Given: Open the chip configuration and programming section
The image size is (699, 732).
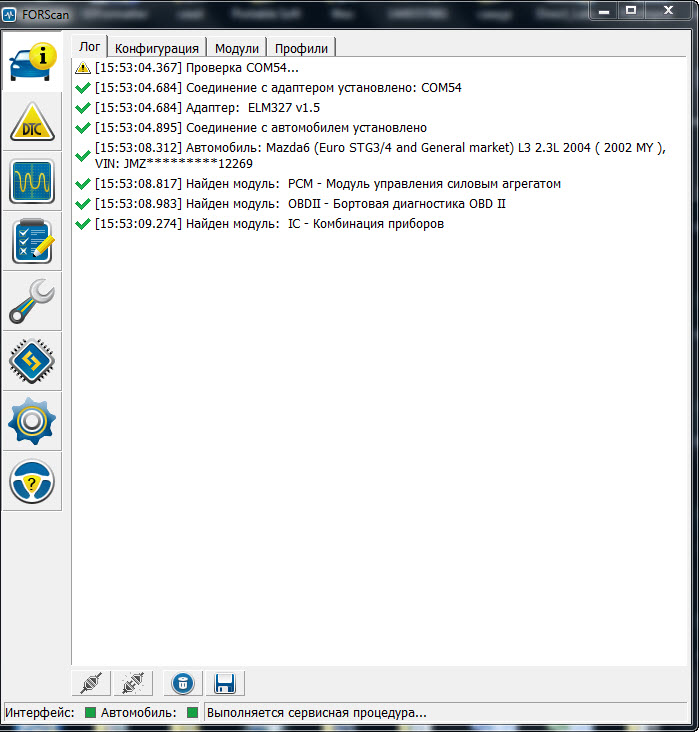Looking at the screenshot, I should point(32,362).
